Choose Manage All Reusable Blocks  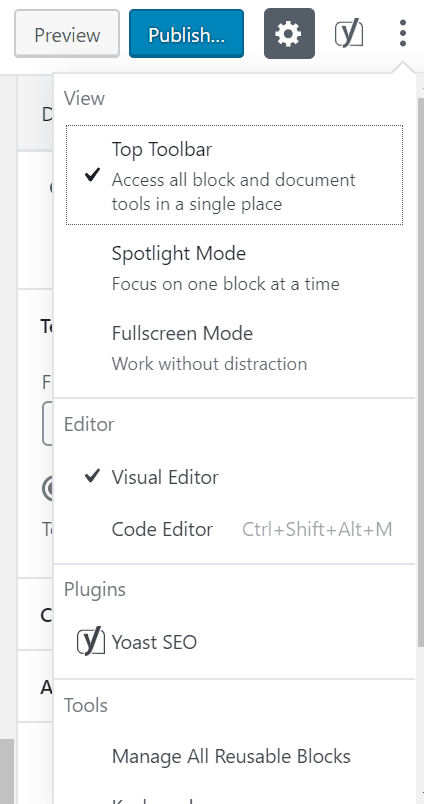234,756
